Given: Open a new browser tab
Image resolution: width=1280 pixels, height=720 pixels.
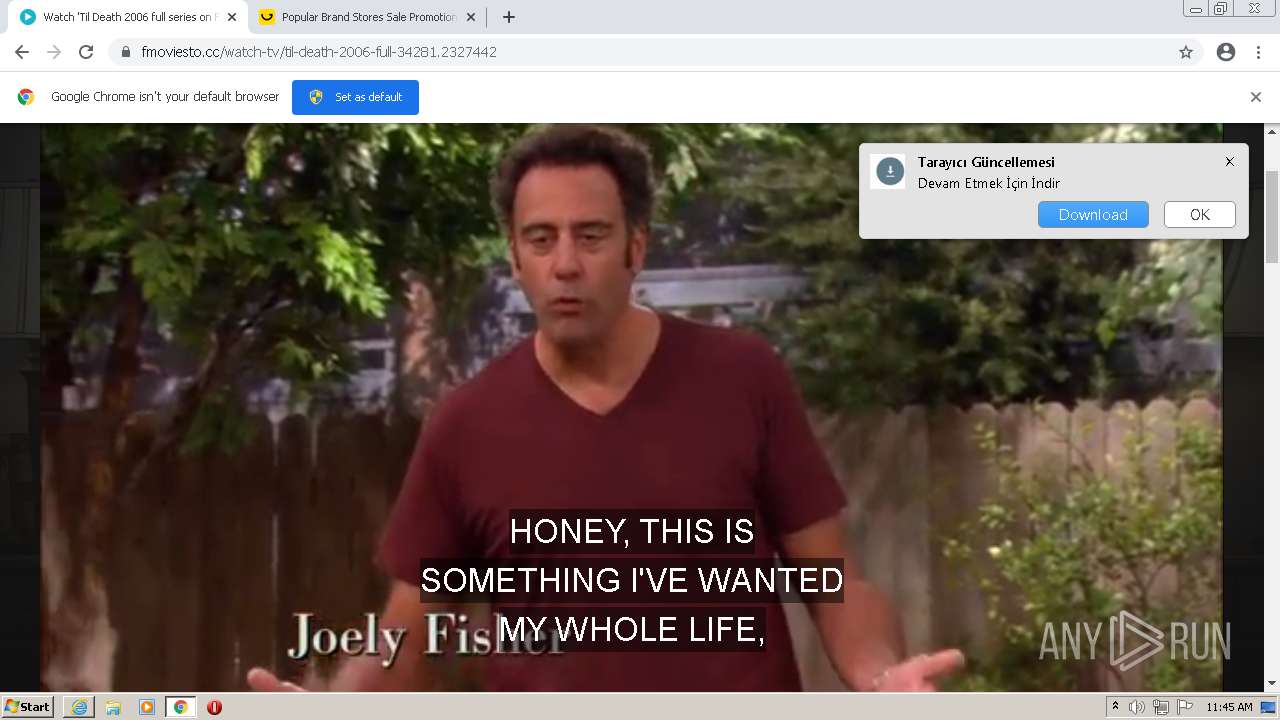Looking at the screenshot, I should pos(509,17).
